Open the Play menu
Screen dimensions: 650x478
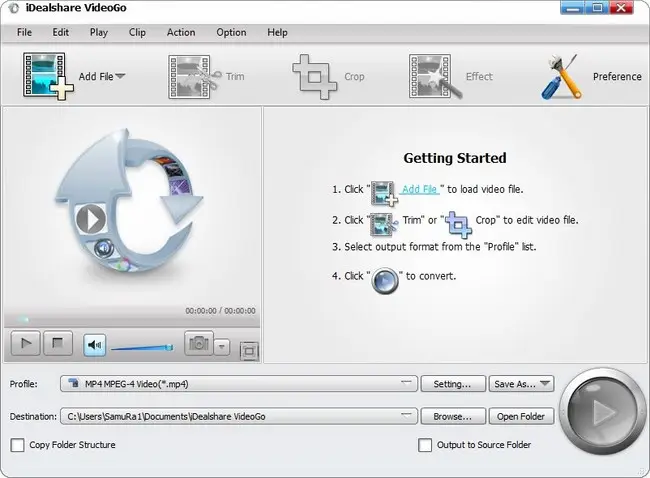click(x=99, y=32)
